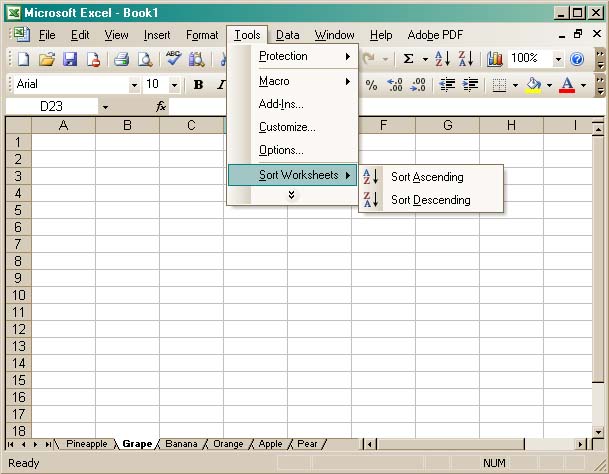Image resolution: width=609 pixels, height=474 pixels.
Task: Click toolbar Sort Ascending A-Z icon
Action: (442, 59)
